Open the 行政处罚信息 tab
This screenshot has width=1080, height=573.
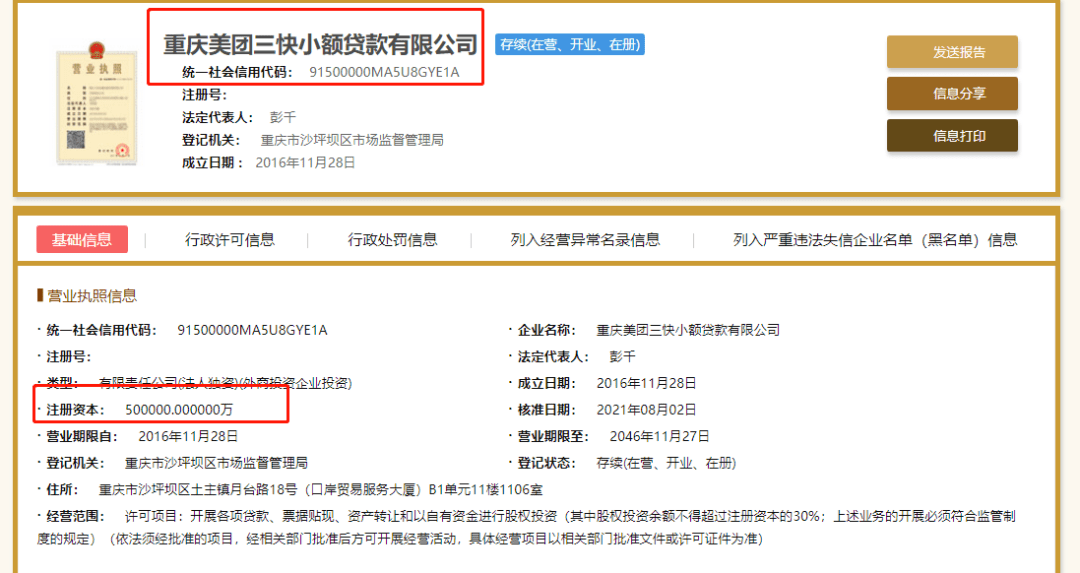(x=392, y=240)
